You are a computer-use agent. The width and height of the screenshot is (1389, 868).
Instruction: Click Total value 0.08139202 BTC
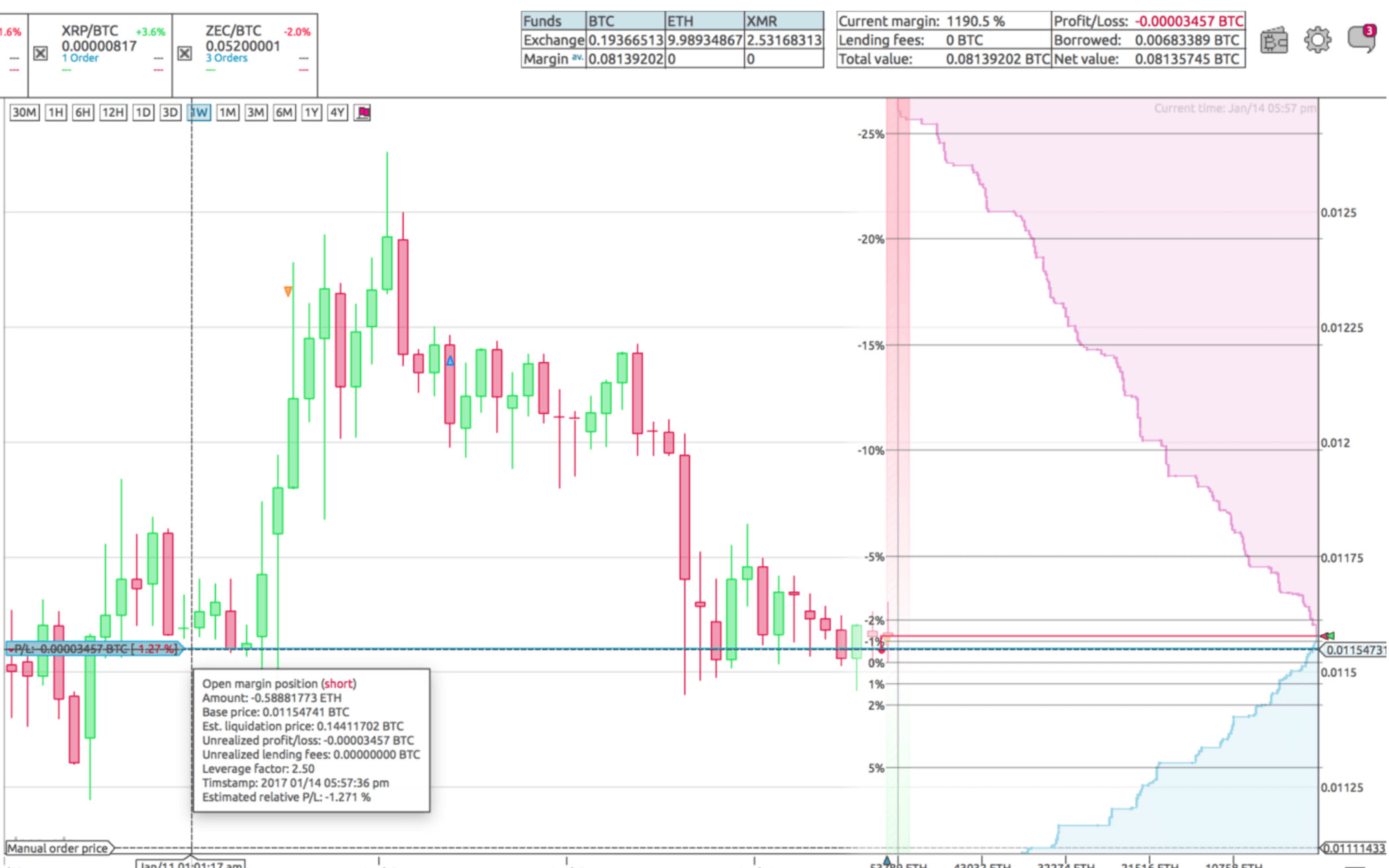point(997,59)
